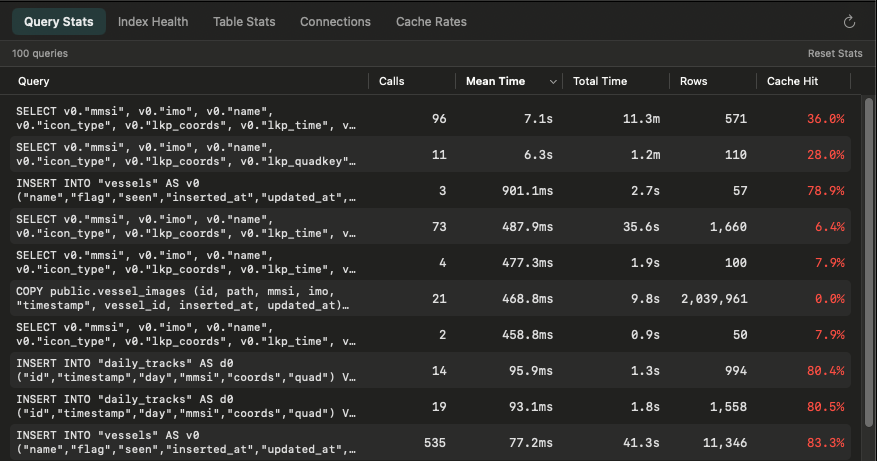Image resolution: width=877 pixels, height=461 pixels.
Task: Click the 468.8ms mean time value
Action: (x=527, y=299)
